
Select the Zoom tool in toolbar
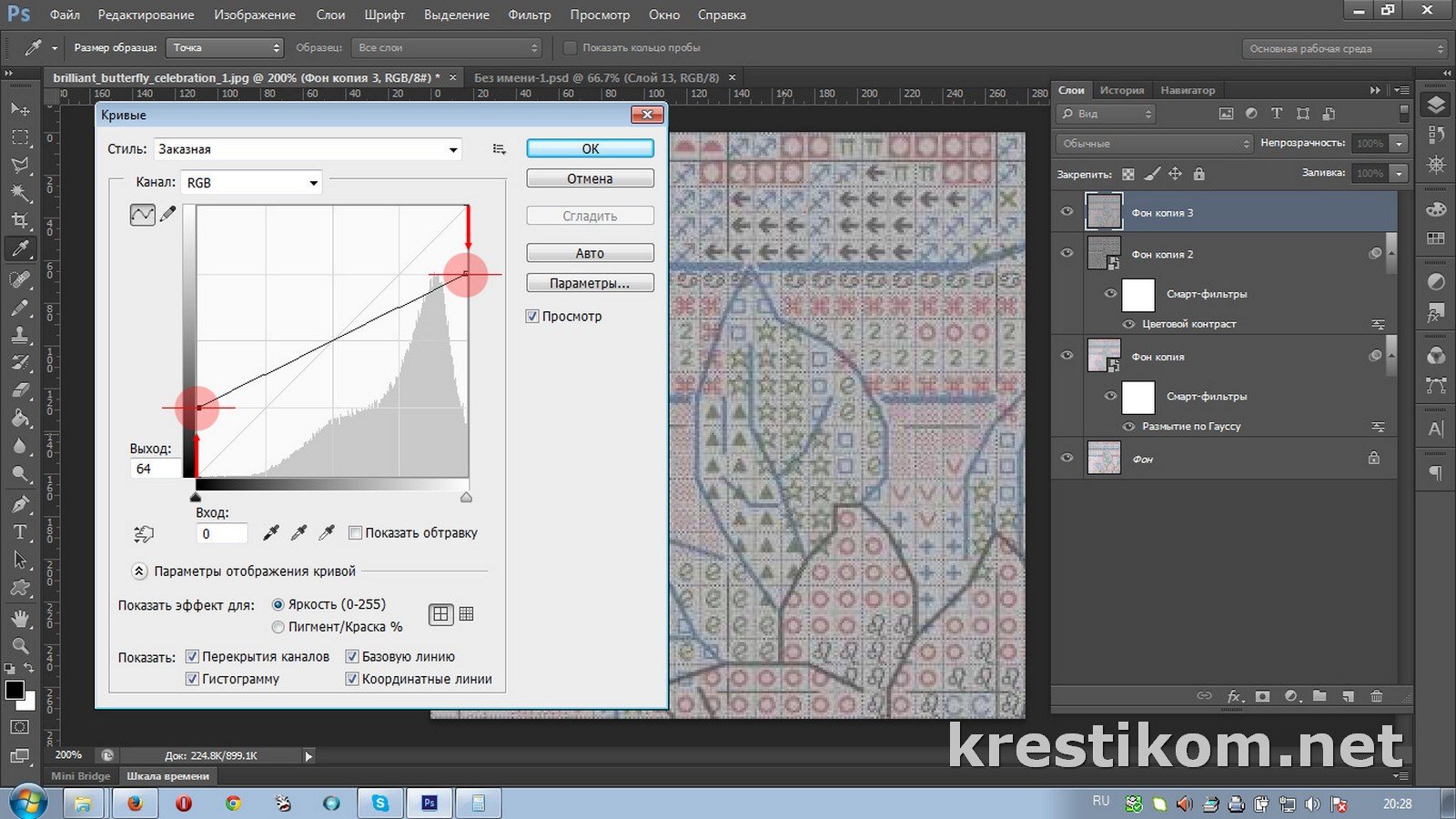(19, 646)
